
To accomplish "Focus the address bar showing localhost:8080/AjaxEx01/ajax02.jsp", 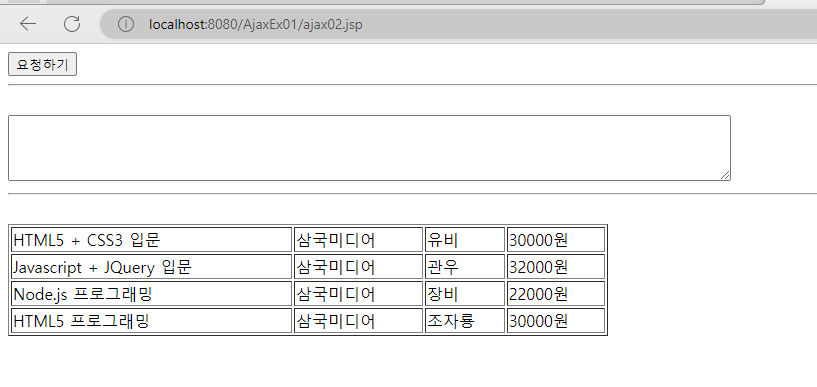I will coord(459,24).
